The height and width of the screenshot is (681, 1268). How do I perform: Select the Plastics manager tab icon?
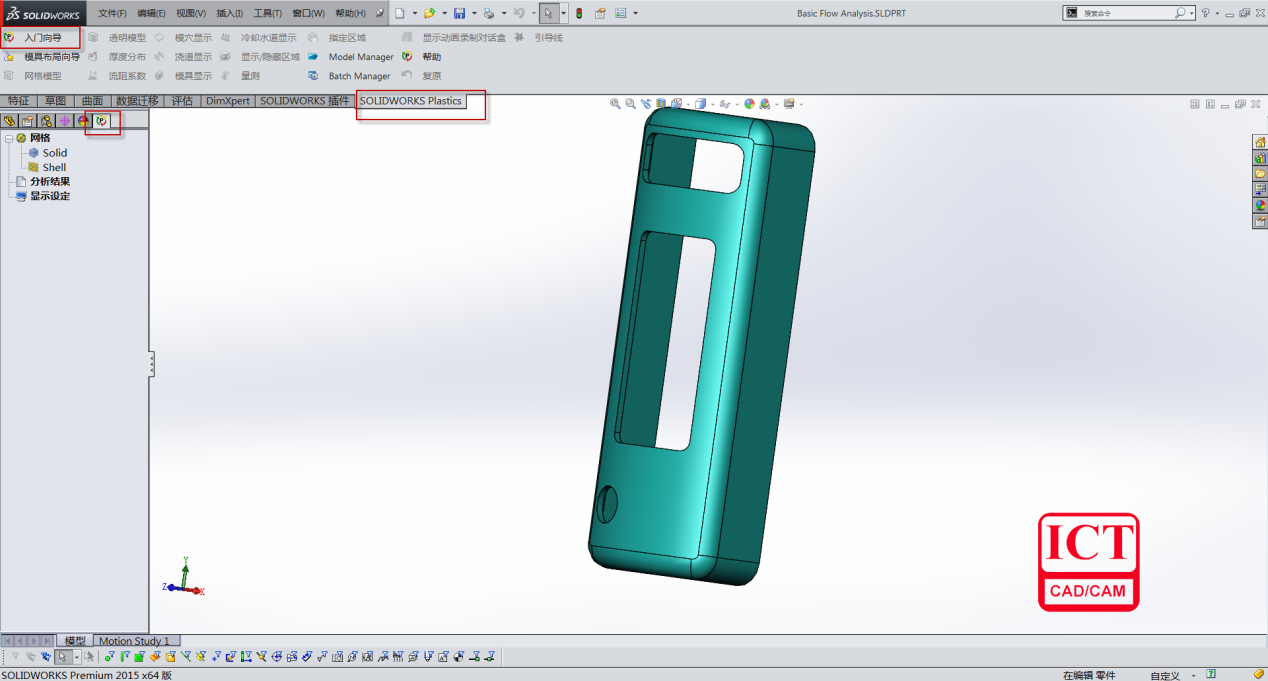click(x=102, y=121)
